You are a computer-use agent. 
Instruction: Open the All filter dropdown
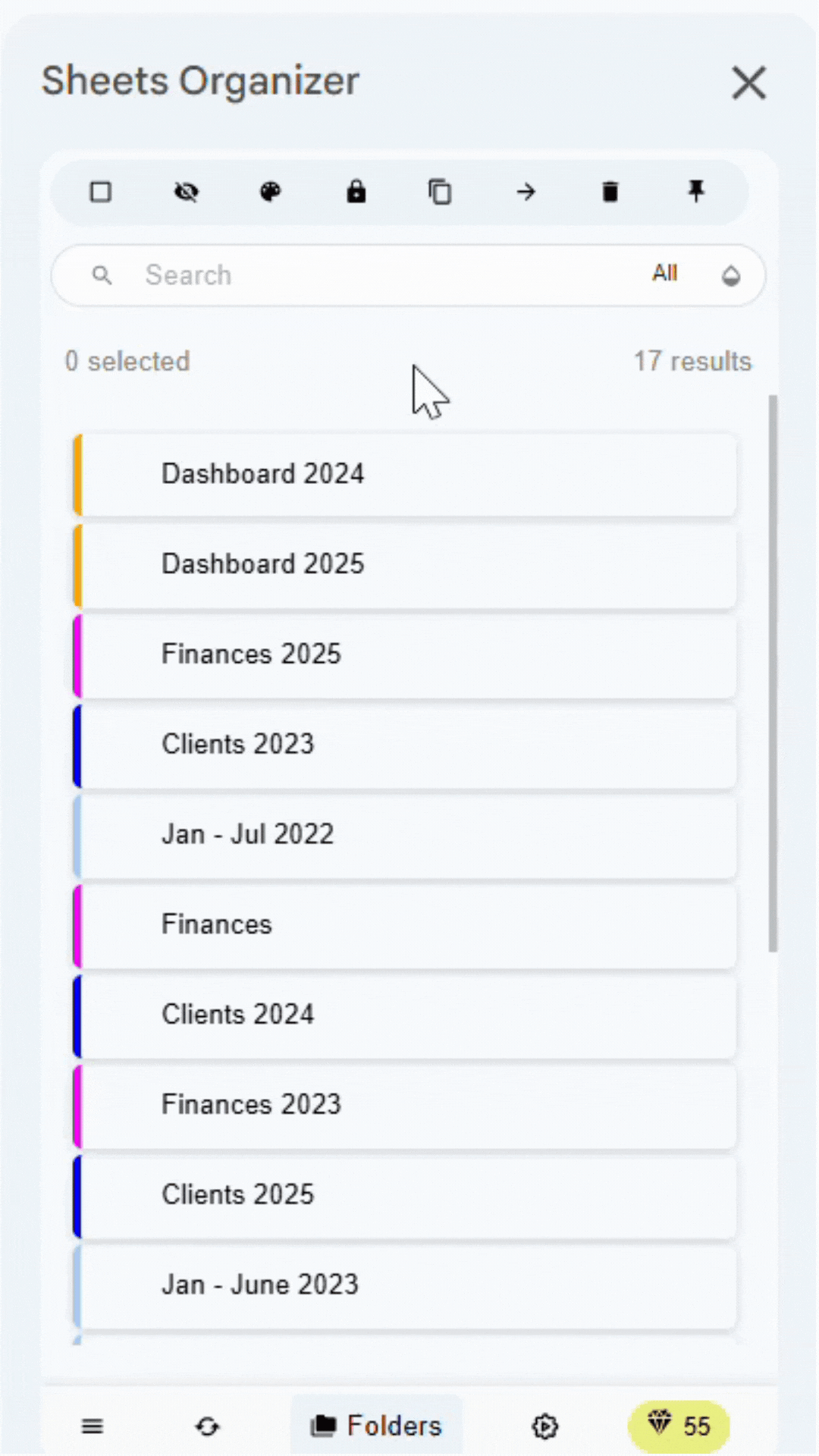664,275
